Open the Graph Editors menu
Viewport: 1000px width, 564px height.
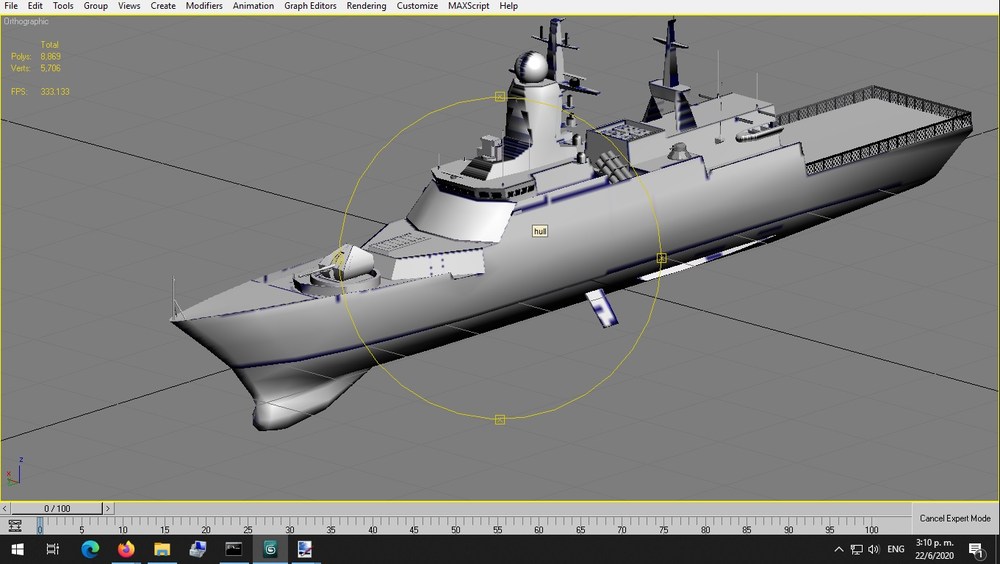tap(310, 6)
